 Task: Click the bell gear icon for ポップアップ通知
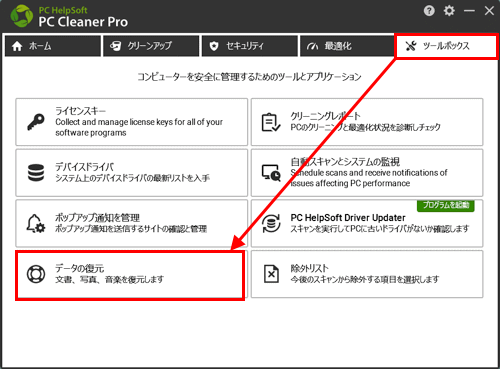pos(36,223)
